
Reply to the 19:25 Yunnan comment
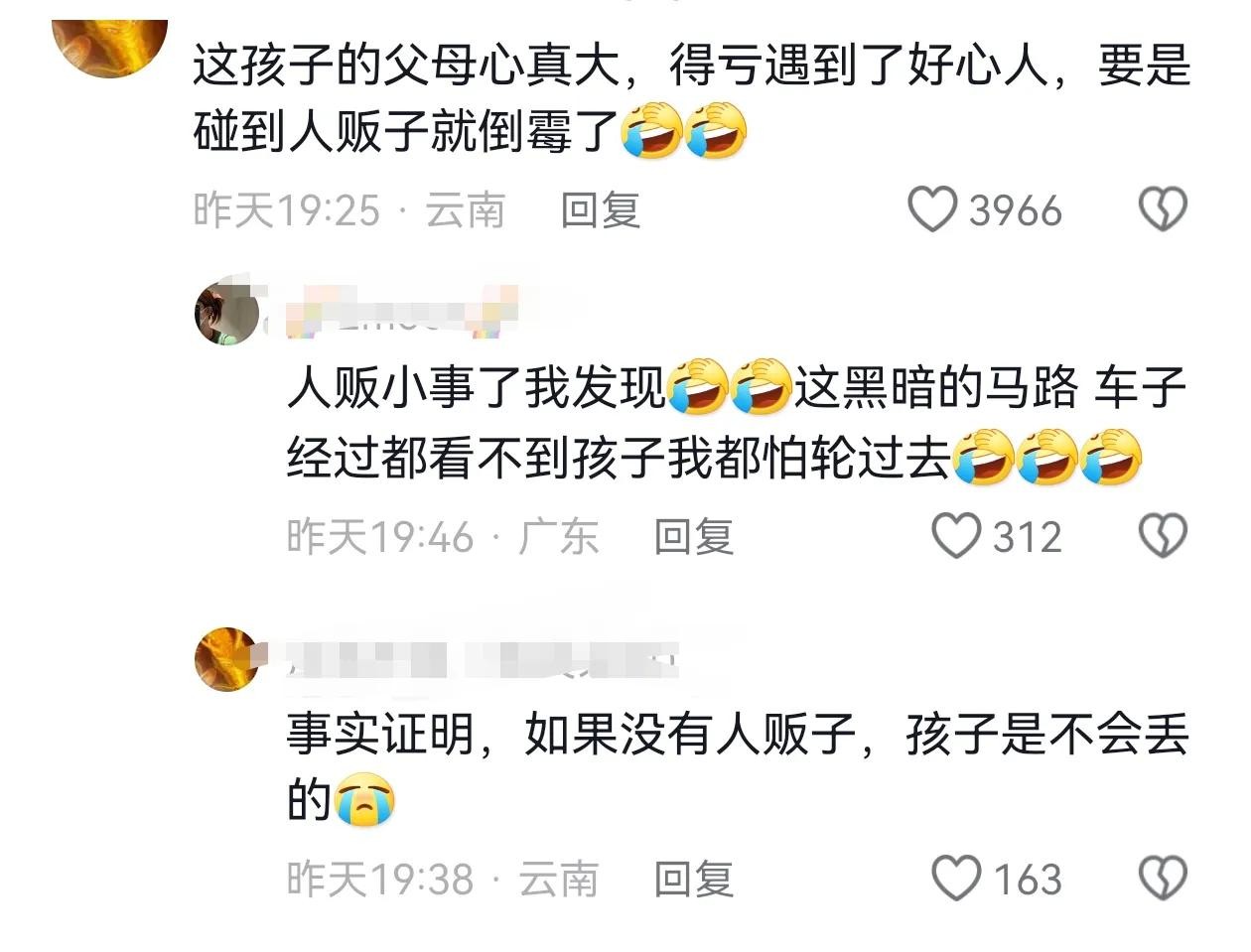pos(600,210)
